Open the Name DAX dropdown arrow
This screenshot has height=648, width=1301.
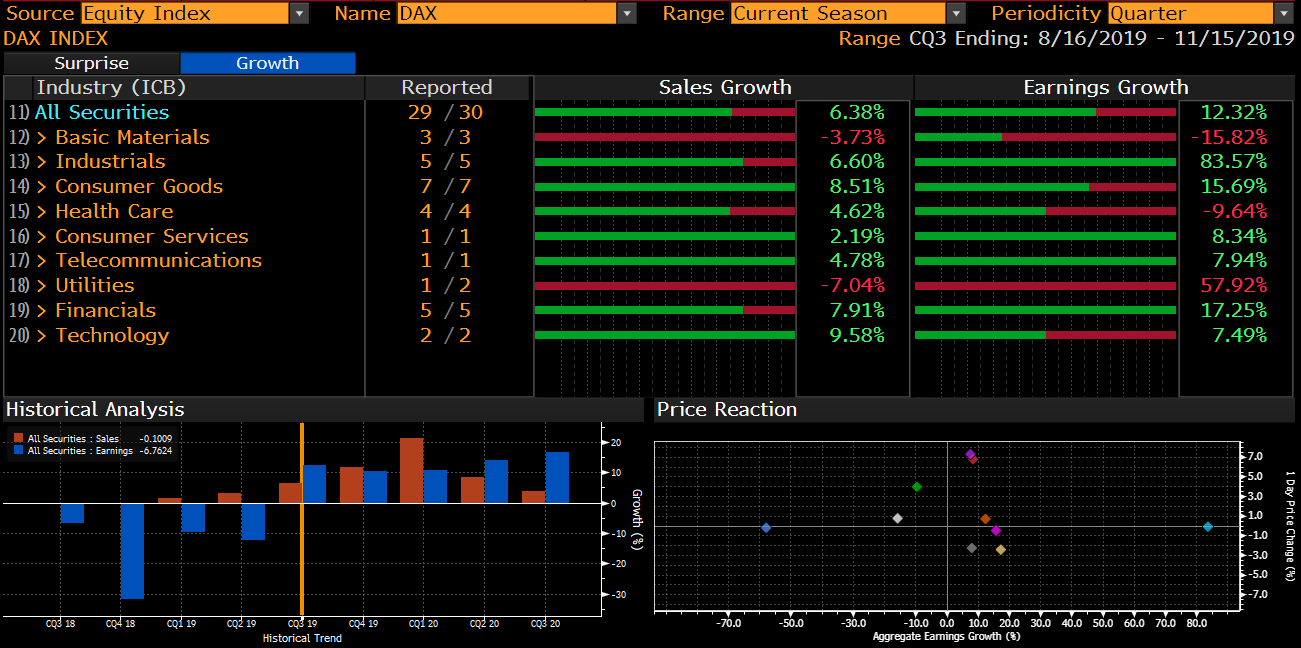(627, 13)
